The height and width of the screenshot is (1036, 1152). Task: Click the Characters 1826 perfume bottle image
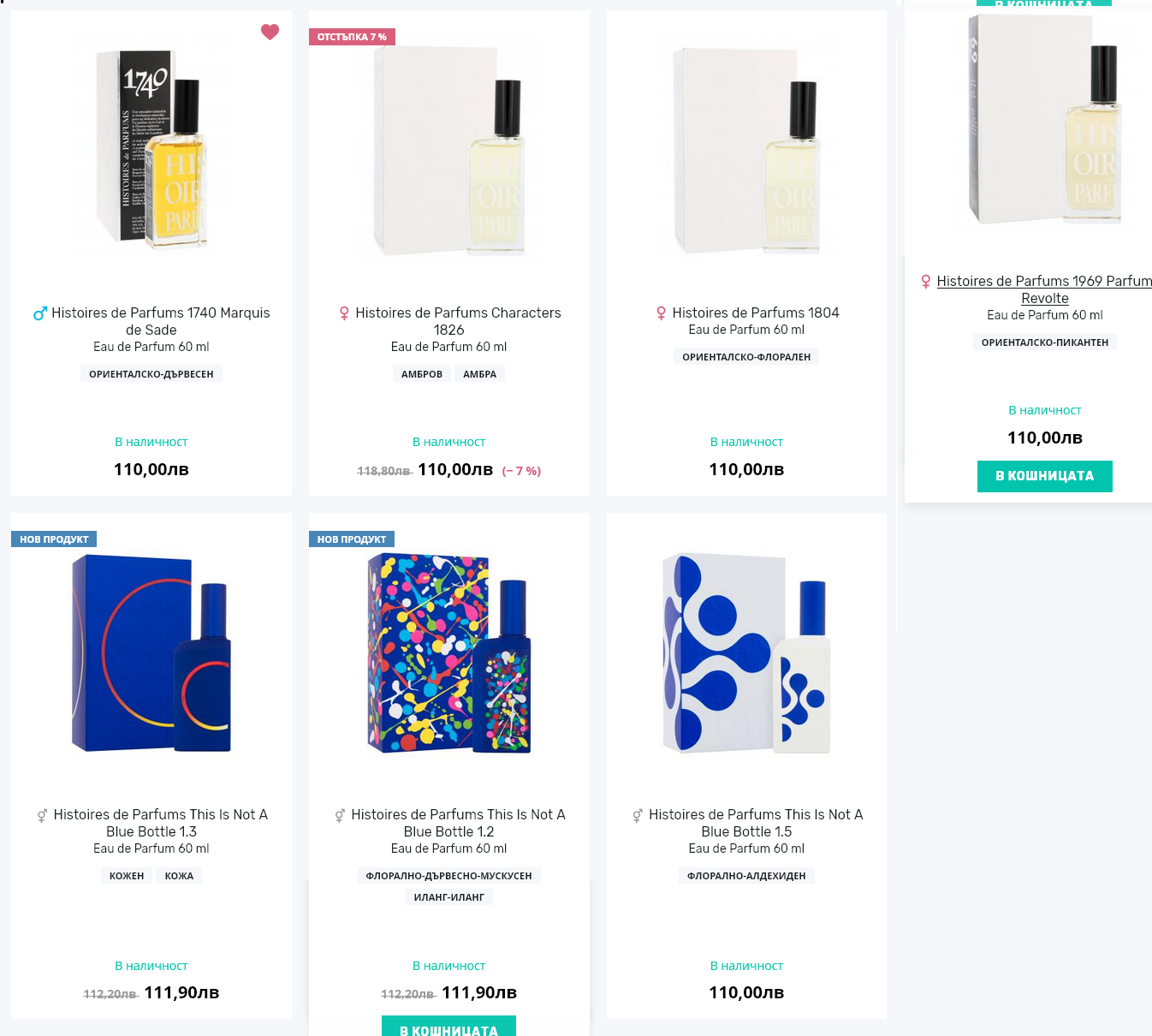pyautogui.click(x=448, y=151)
